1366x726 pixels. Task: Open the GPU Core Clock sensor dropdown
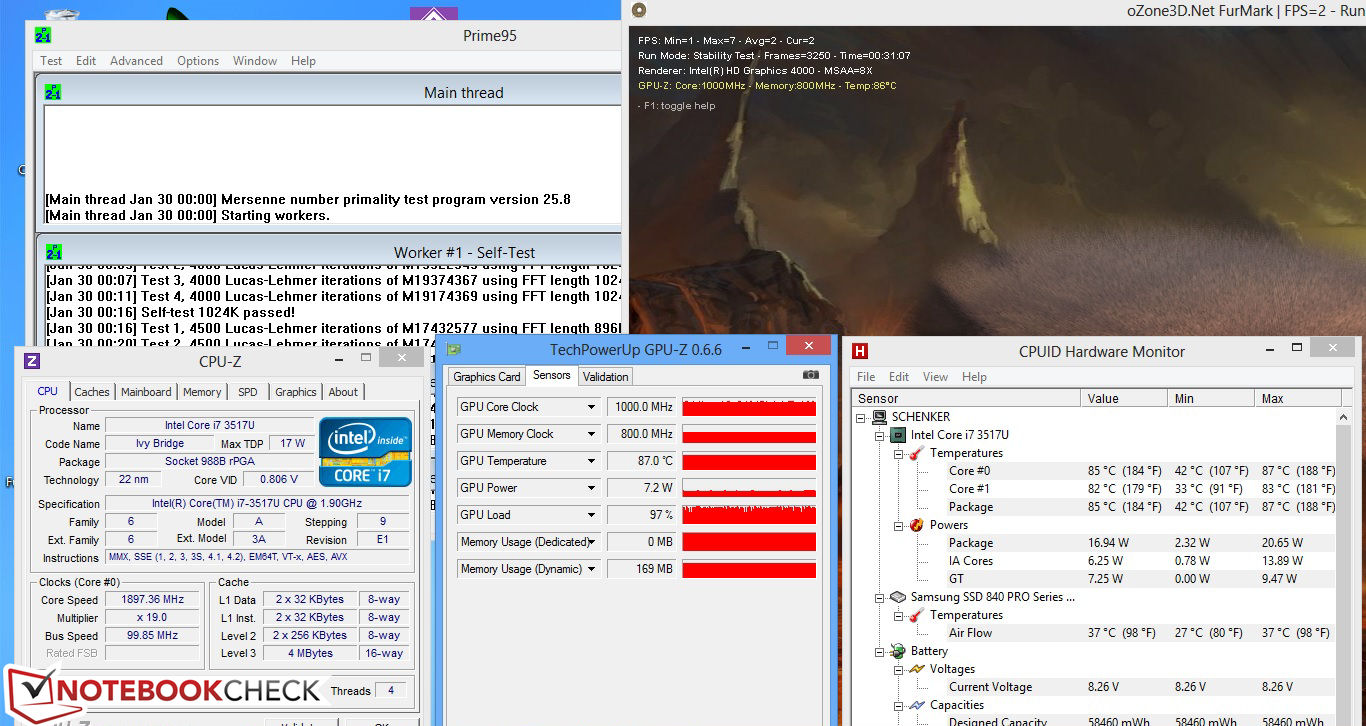[x=592, y=407]
